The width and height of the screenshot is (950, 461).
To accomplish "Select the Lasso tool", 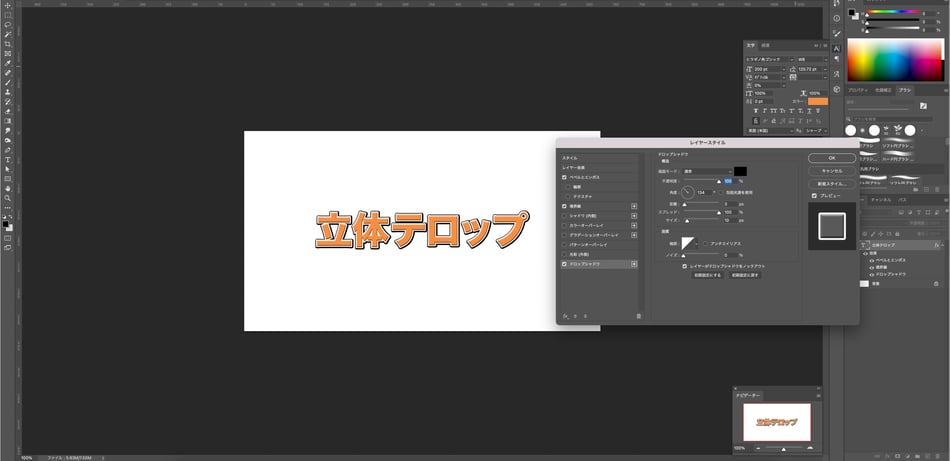I will pos(8,25).
